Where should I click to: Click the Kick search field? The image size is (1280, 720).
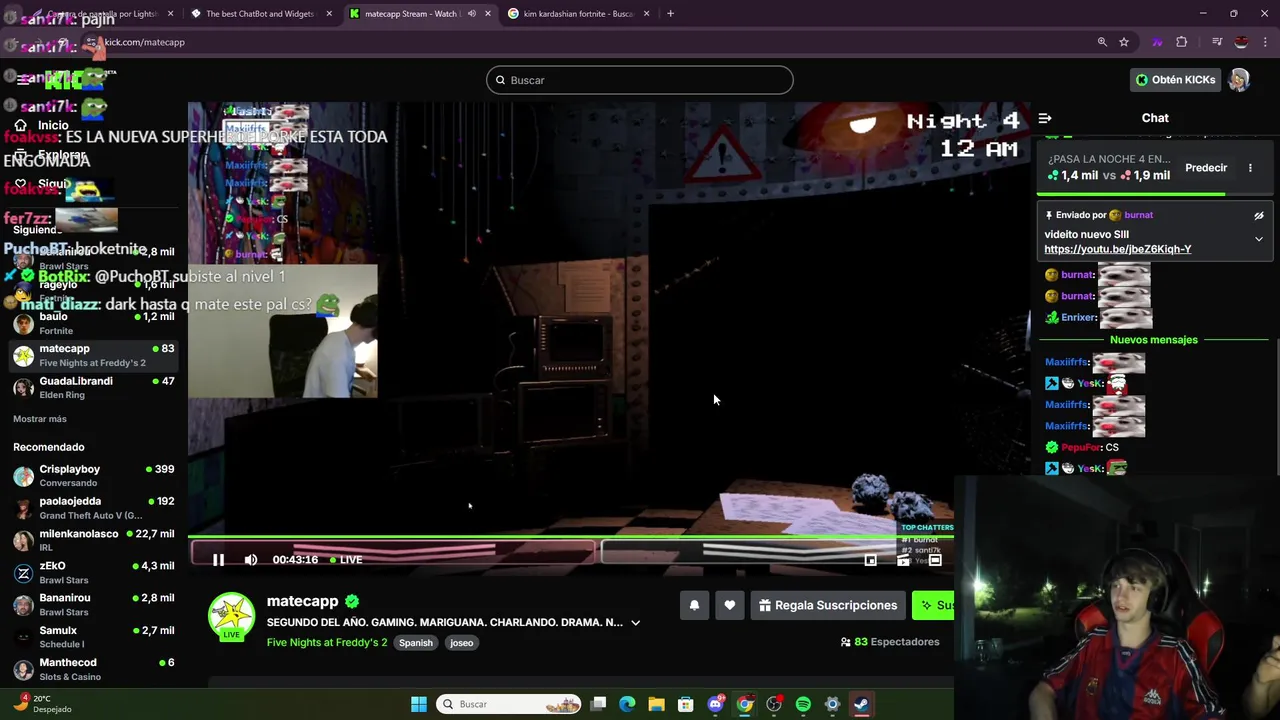[x=640, y=80]
